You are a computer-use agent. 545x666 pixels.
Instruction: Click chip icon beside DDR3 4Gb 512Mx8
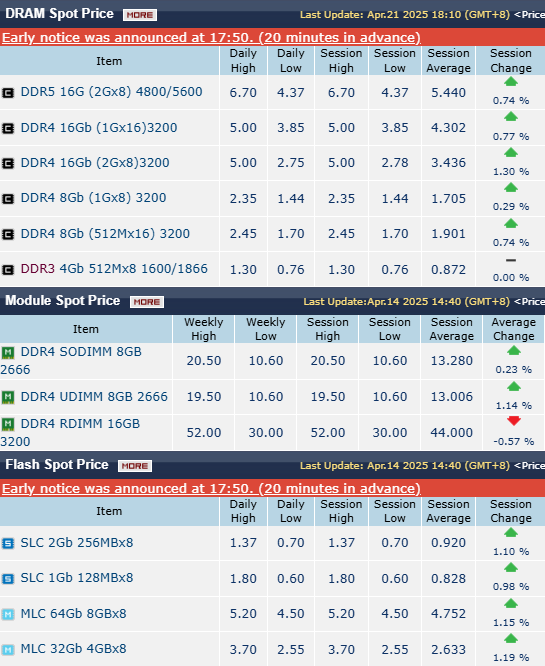8,269
